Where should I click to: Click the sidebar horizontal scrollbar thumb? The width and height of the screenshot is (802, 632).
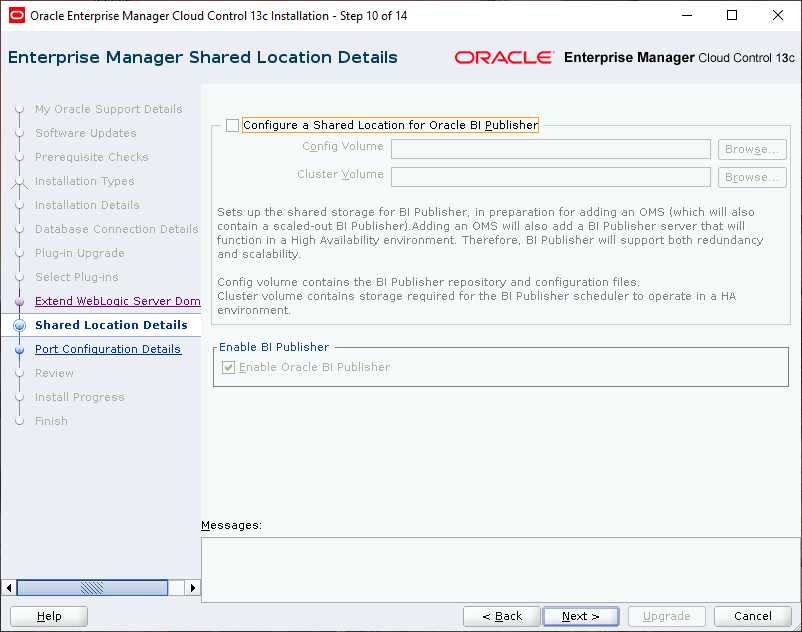tap(92, 588)
